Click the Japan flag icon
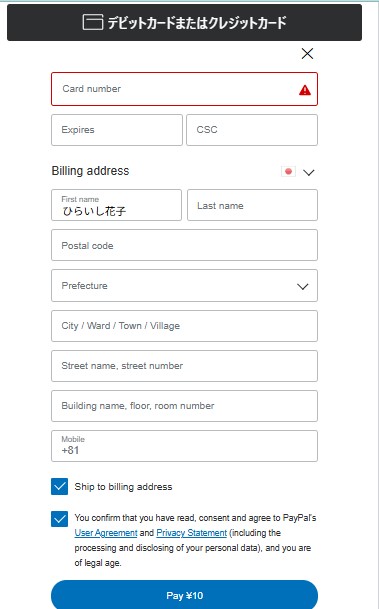Image resolution: width=379 pixels, height=609 pixels. [288, 171]
